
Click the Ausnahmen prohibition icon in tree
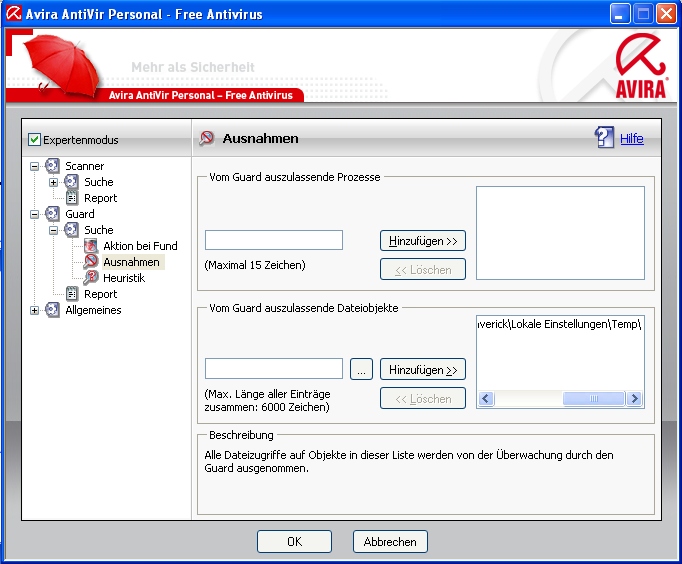tap(91, 262)
